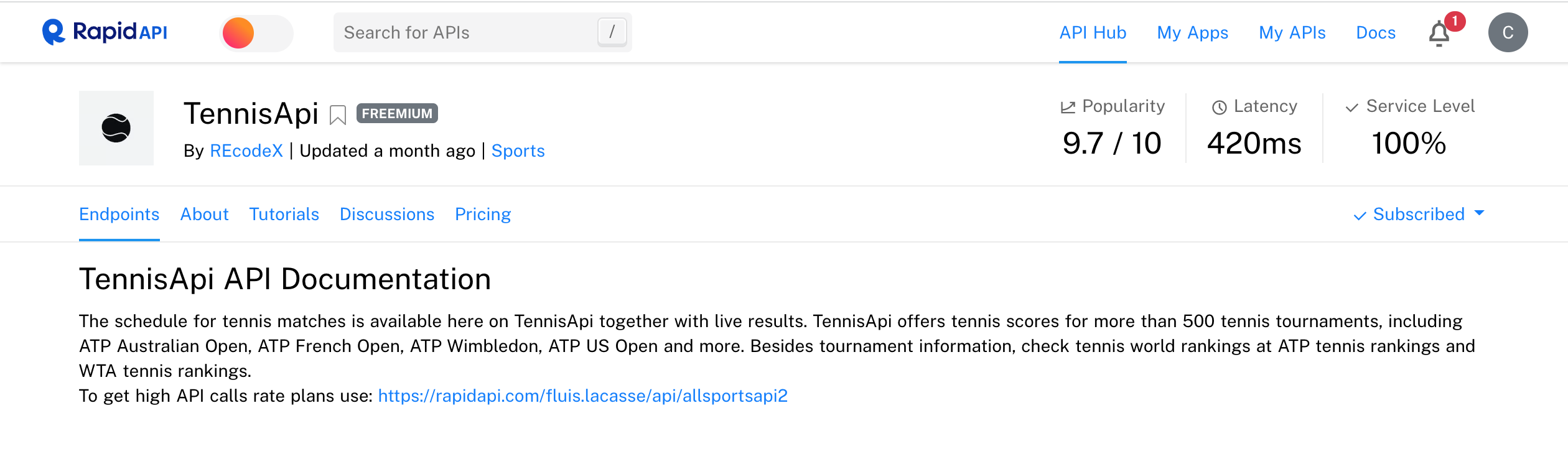Switch to the Tutorials tab
Screen dimensions: 1568x454
coord(284,214)
